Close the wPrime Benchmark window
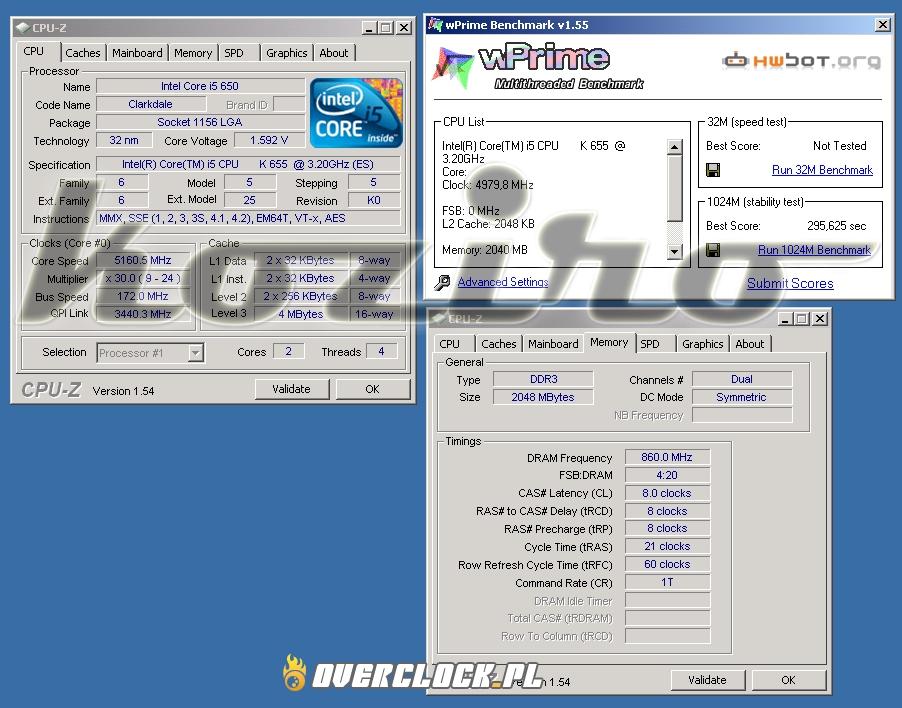 (882, 25)
